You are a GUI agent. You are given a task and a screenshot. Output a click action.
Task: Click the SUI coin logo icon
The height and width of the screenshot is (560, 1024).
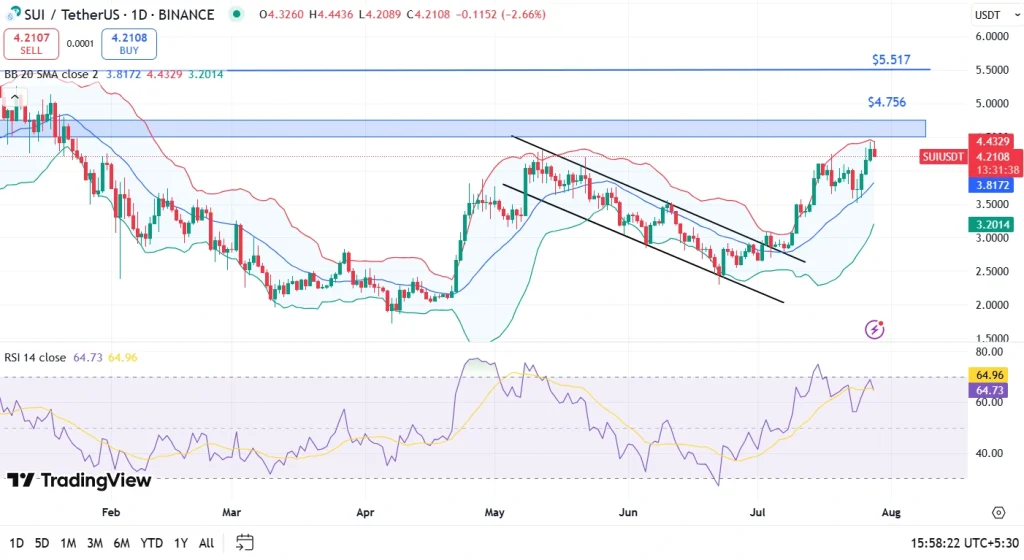pos(13,14)
